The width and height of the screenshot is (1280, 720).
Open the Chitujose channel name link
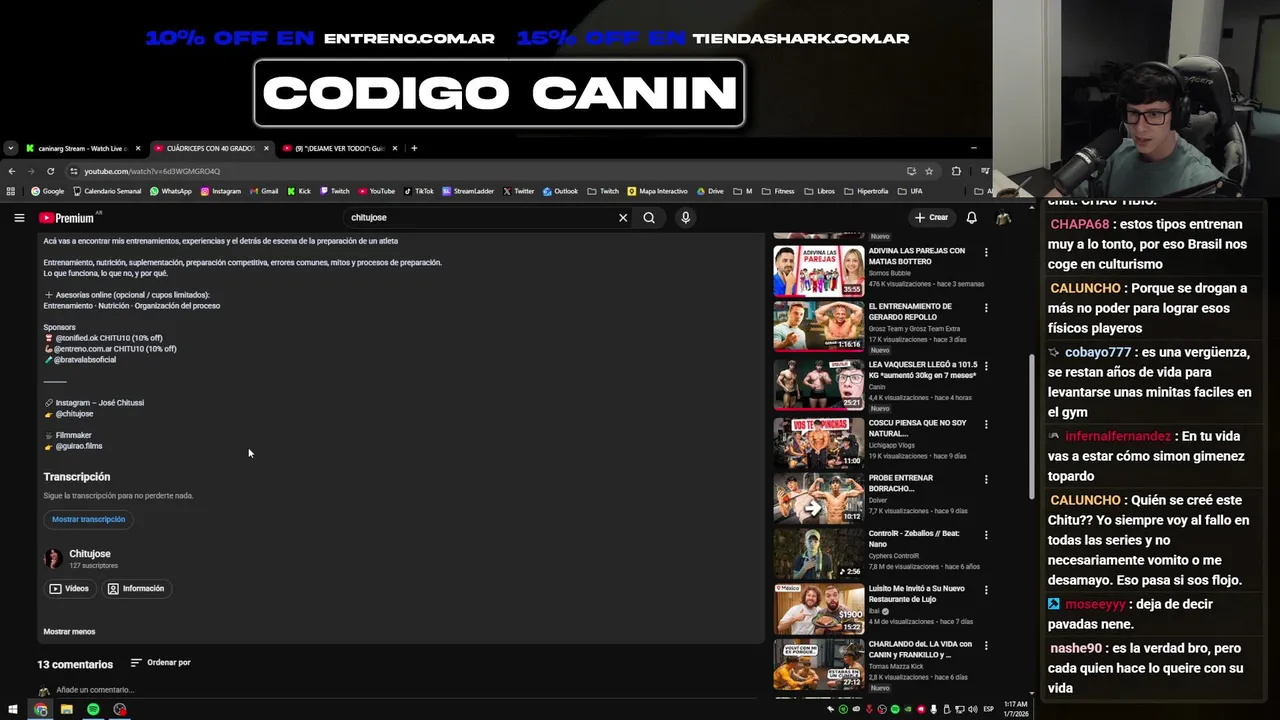tap(90, 554)
